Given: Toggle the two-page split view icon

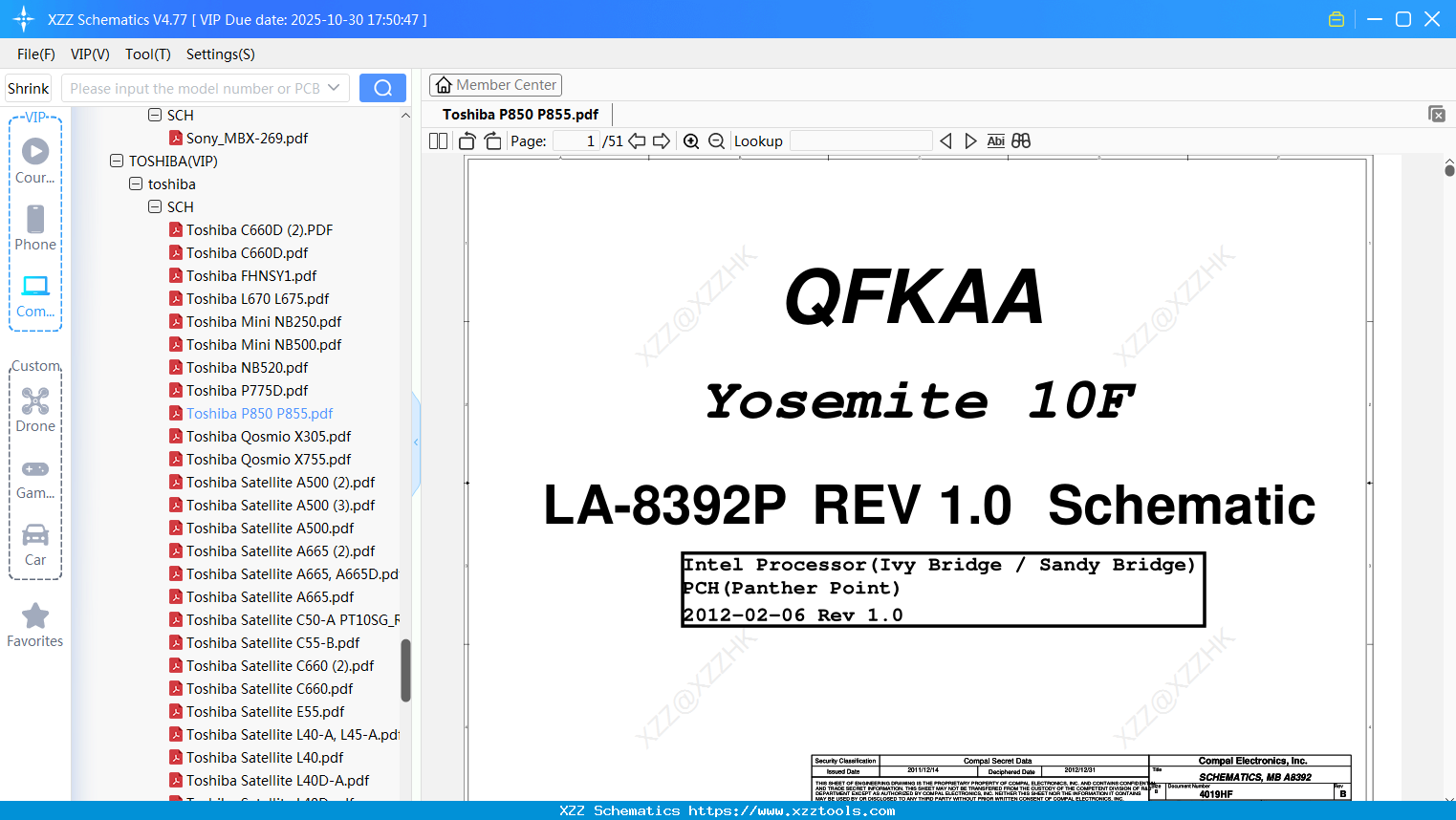Looking at the screenshot, I should 438,141.
